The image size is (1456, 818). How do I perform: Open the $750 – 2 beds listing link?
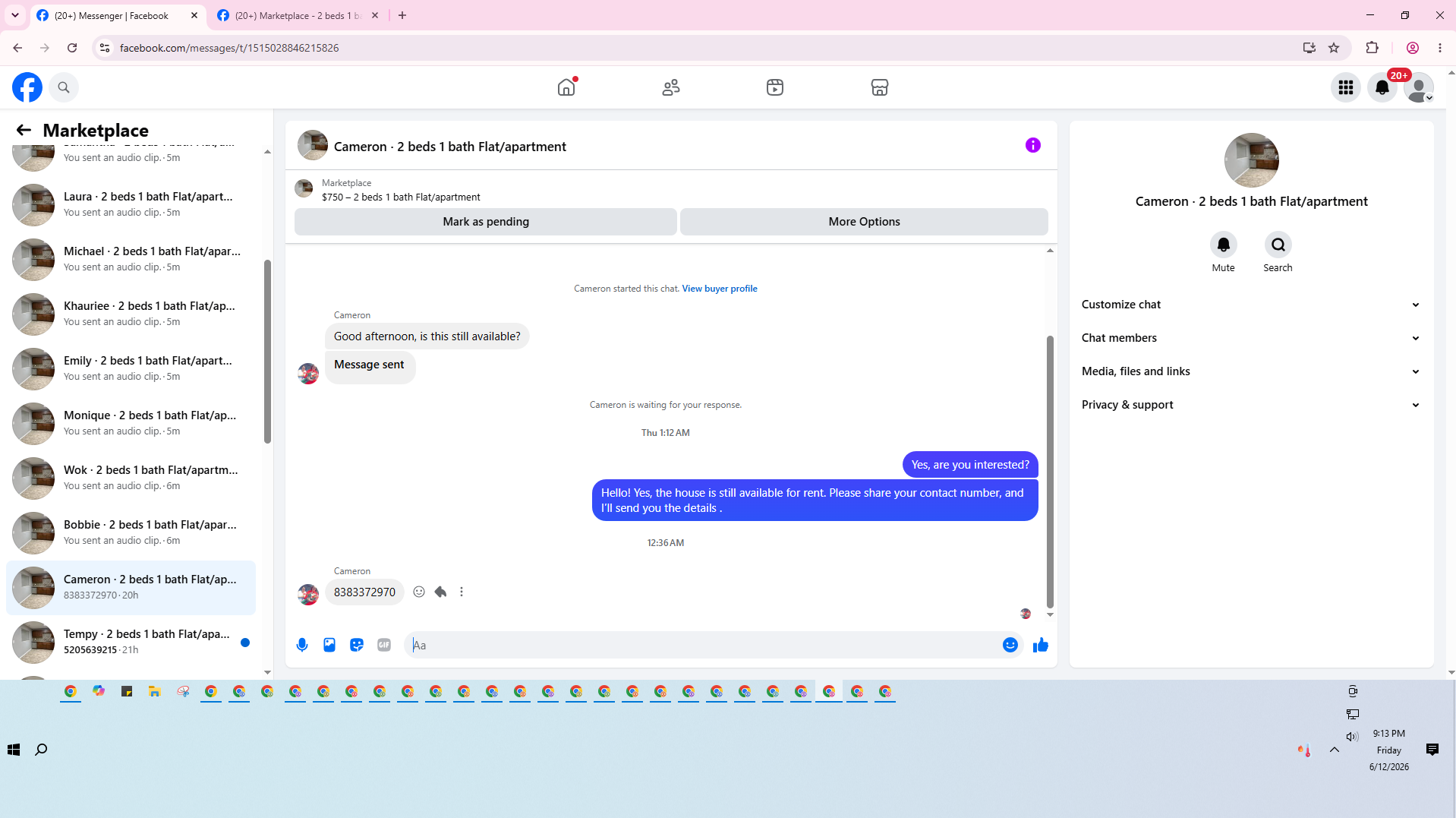pyautogui.click(x=401, y=197)
